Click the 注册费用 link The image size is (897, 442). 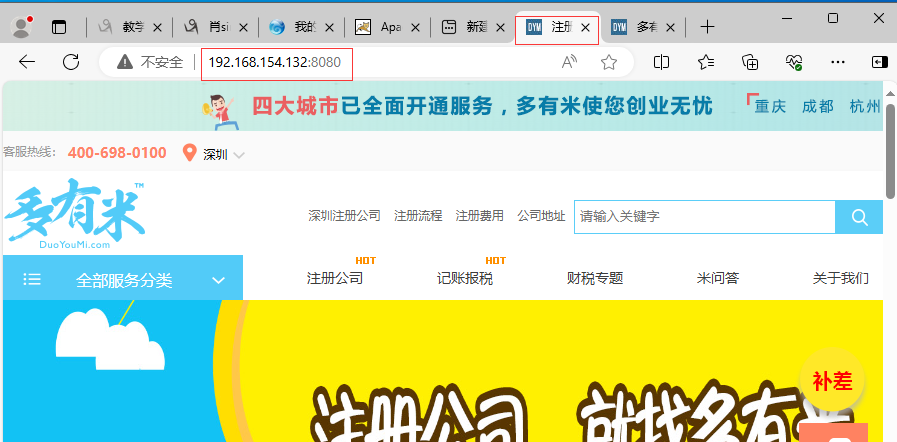479,216
